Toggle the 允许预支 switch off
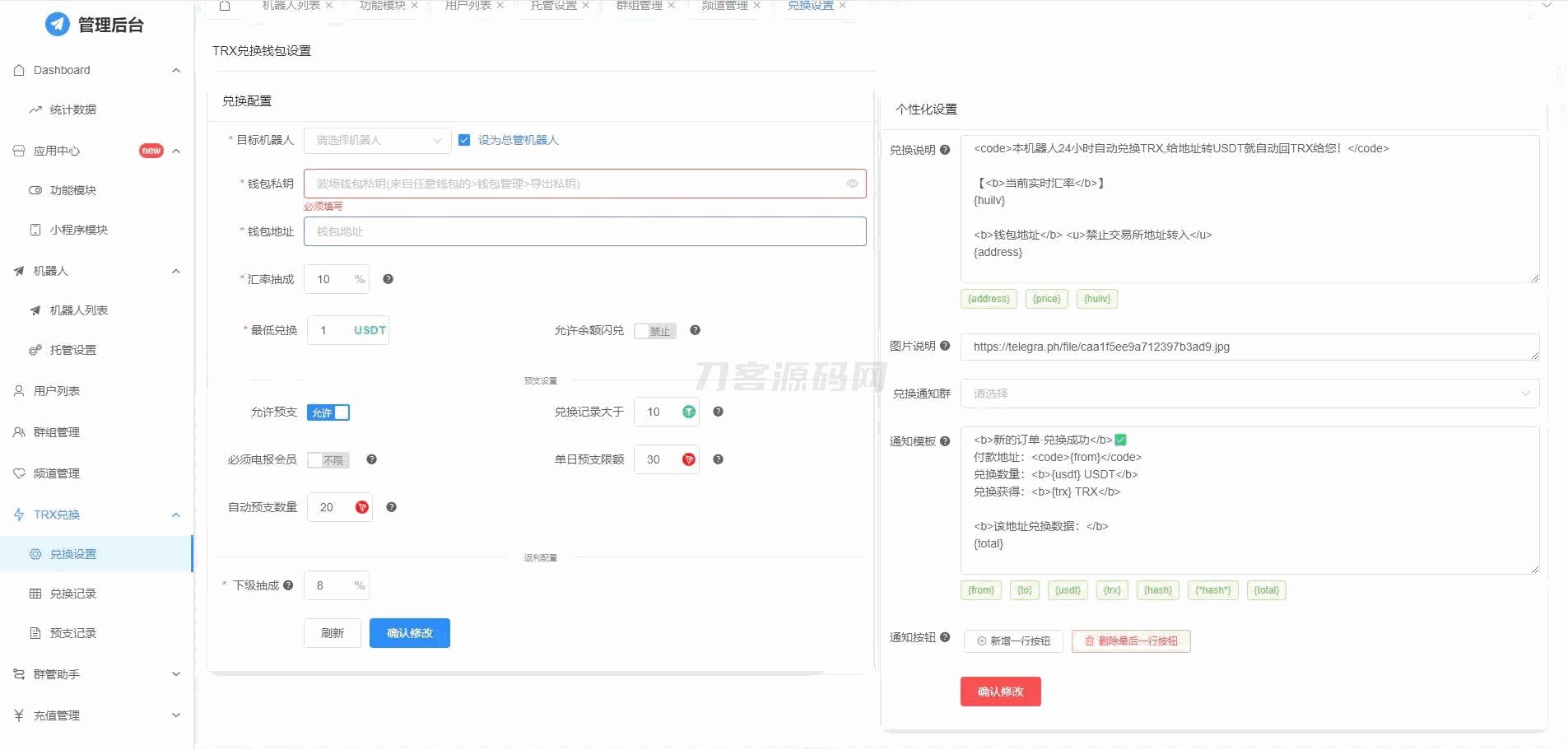This screenshot has width=1568, height=750. pos(328,412)
